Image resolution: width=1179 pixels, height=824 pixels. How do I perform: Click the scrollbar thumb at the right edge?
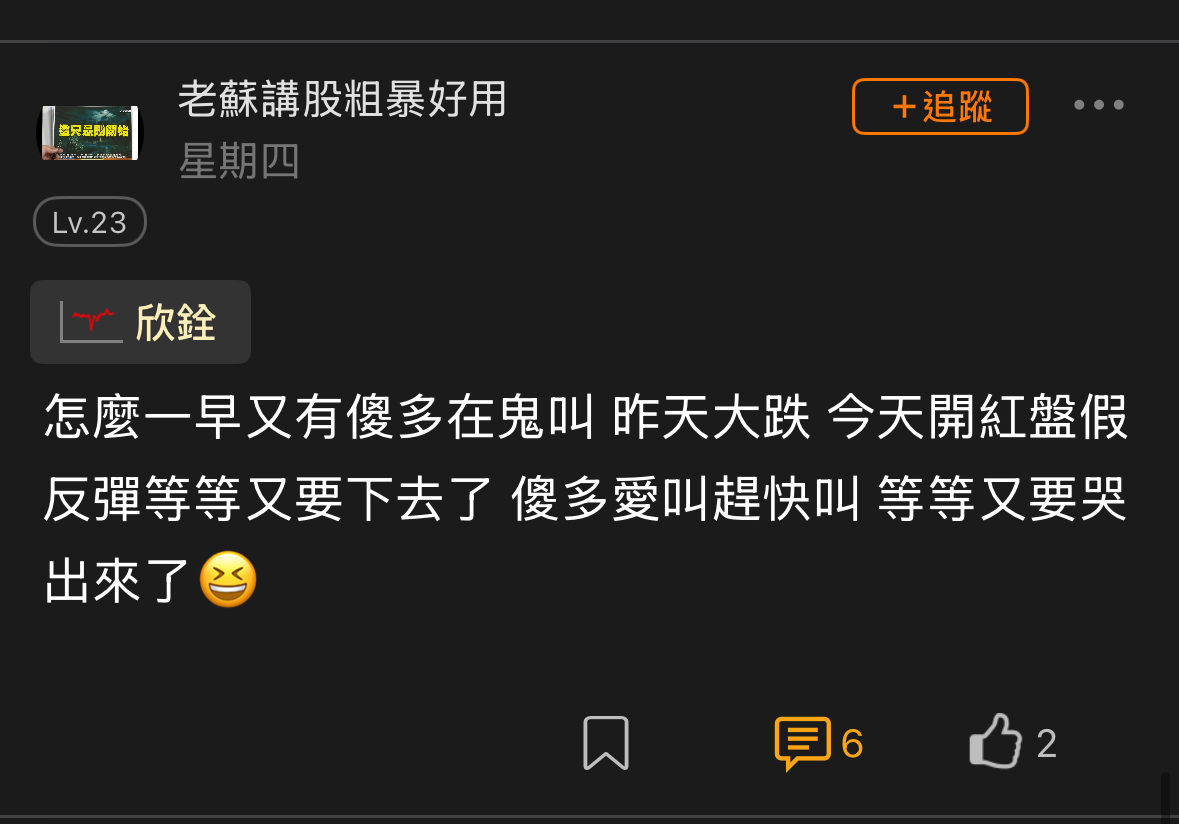click(1165, 797)
